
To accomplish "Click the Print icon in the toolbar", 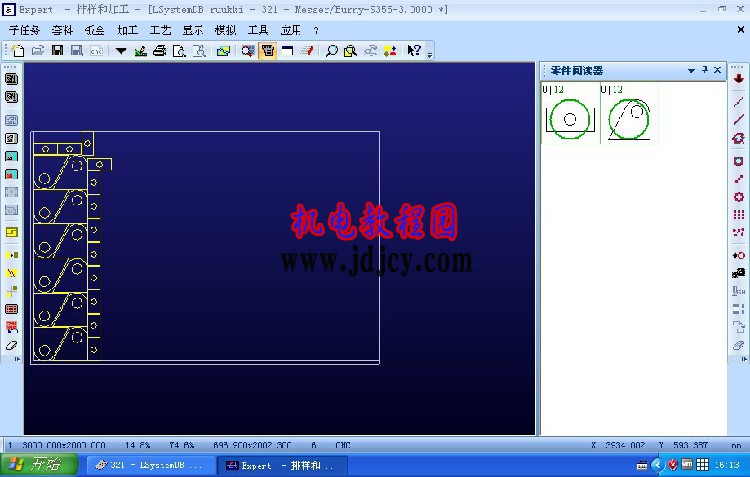I will coord(159,51).
